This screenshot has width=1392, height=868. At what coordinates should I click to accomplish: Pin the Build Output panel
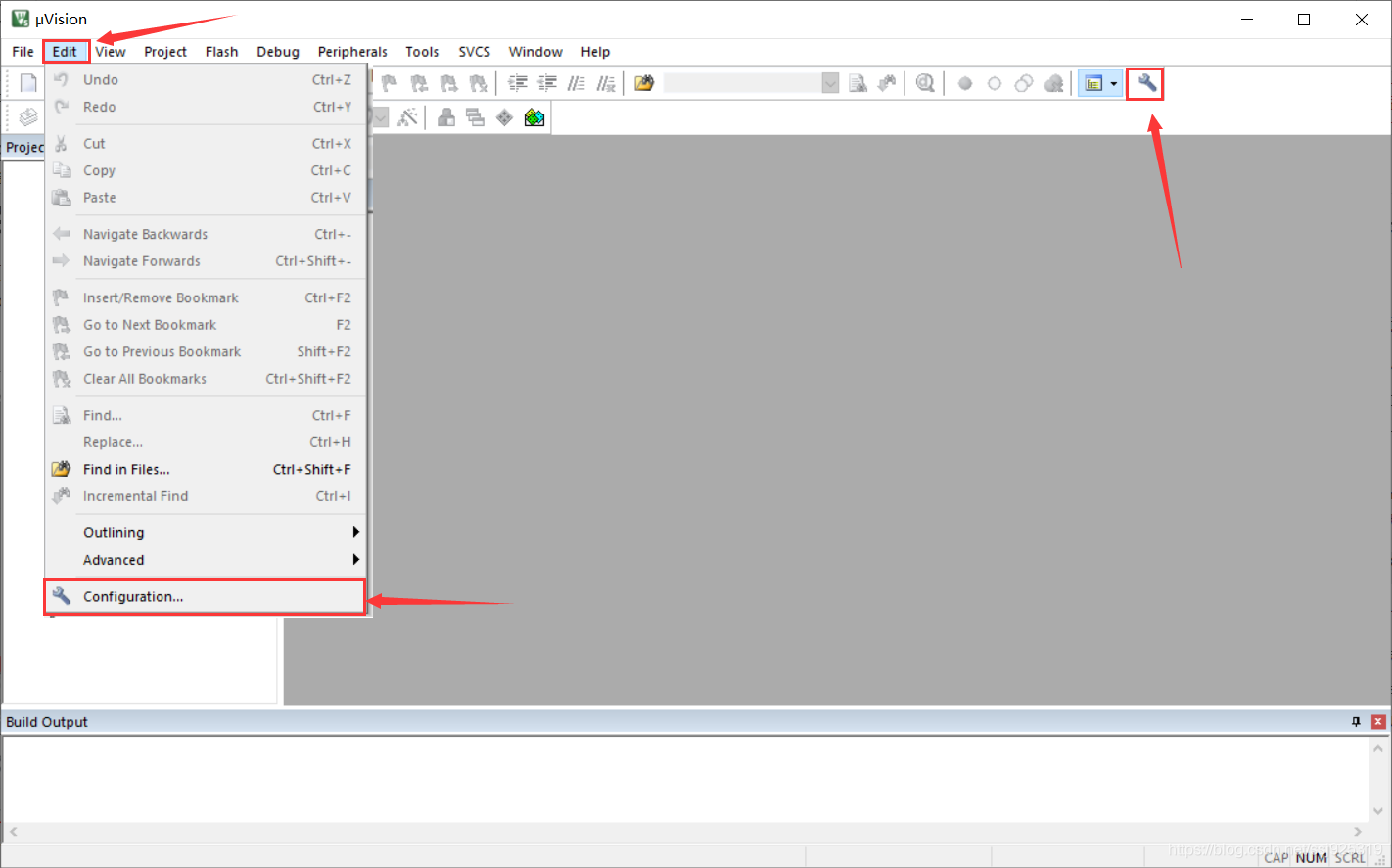tap(1356, 722)
